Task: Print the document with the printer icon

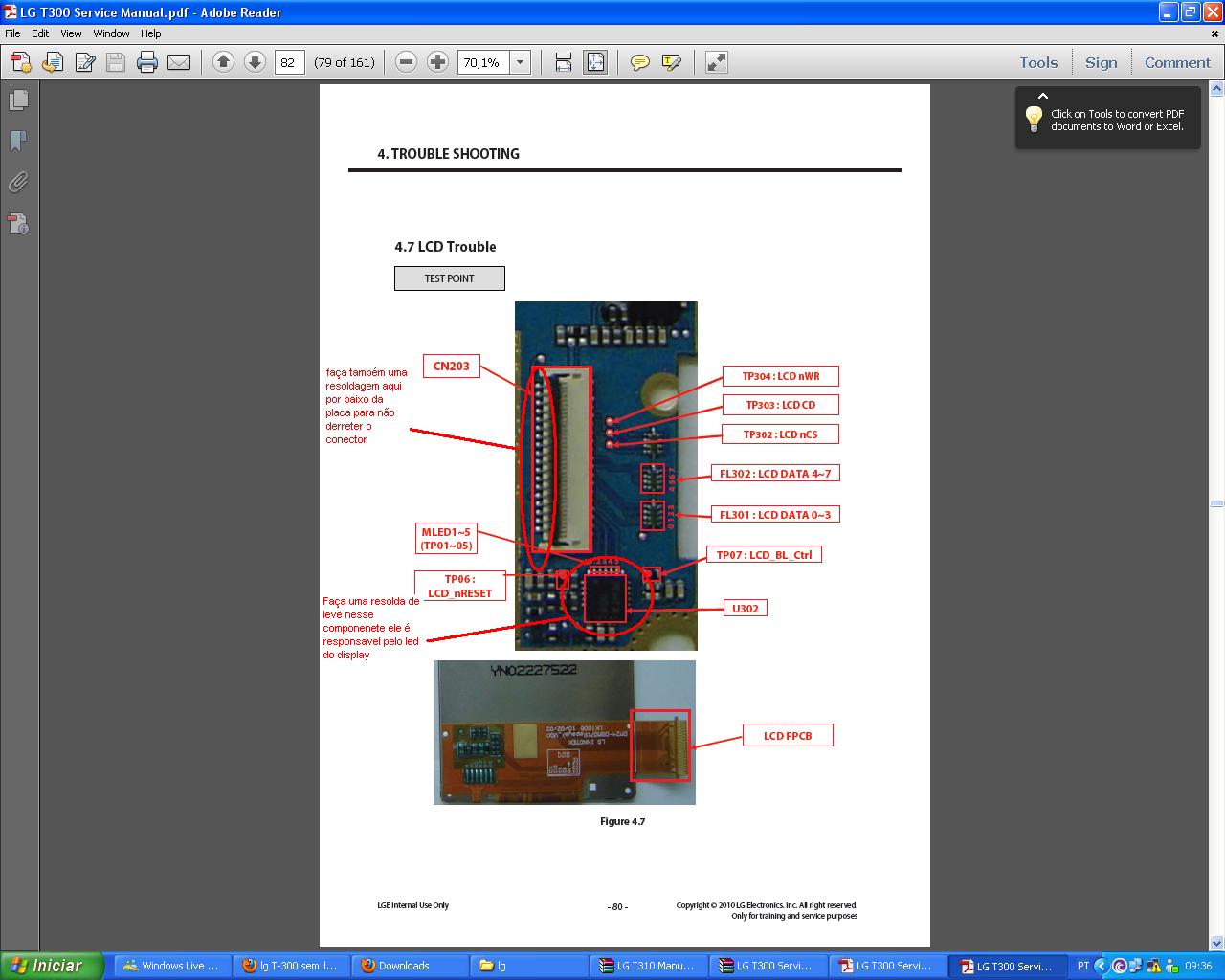Action: (147, 63)
